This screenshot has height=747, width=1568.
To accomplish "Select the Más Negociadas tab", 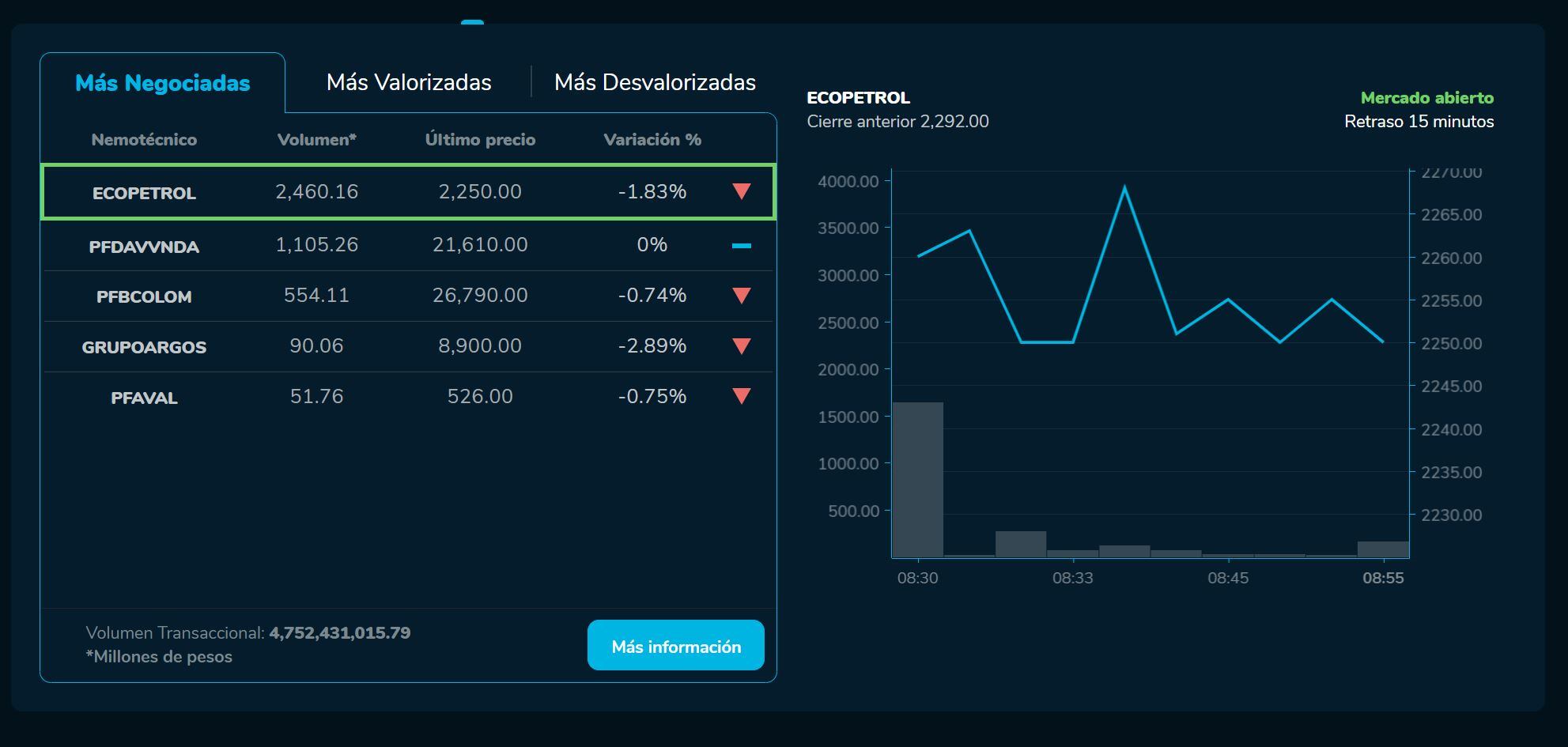I will coord(162,83).
